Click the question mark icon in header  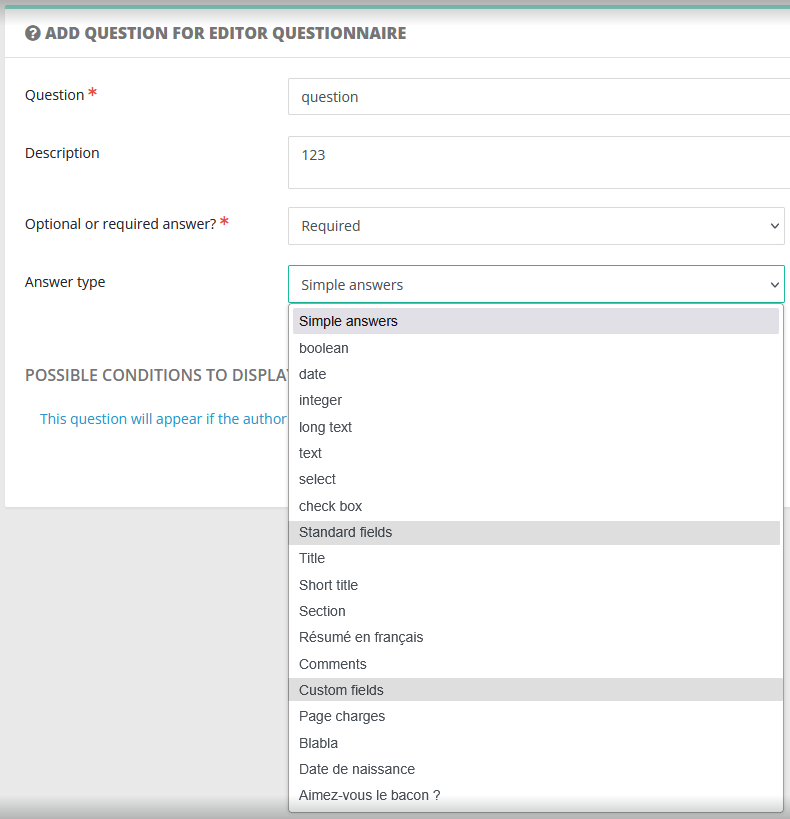[33, 33]
